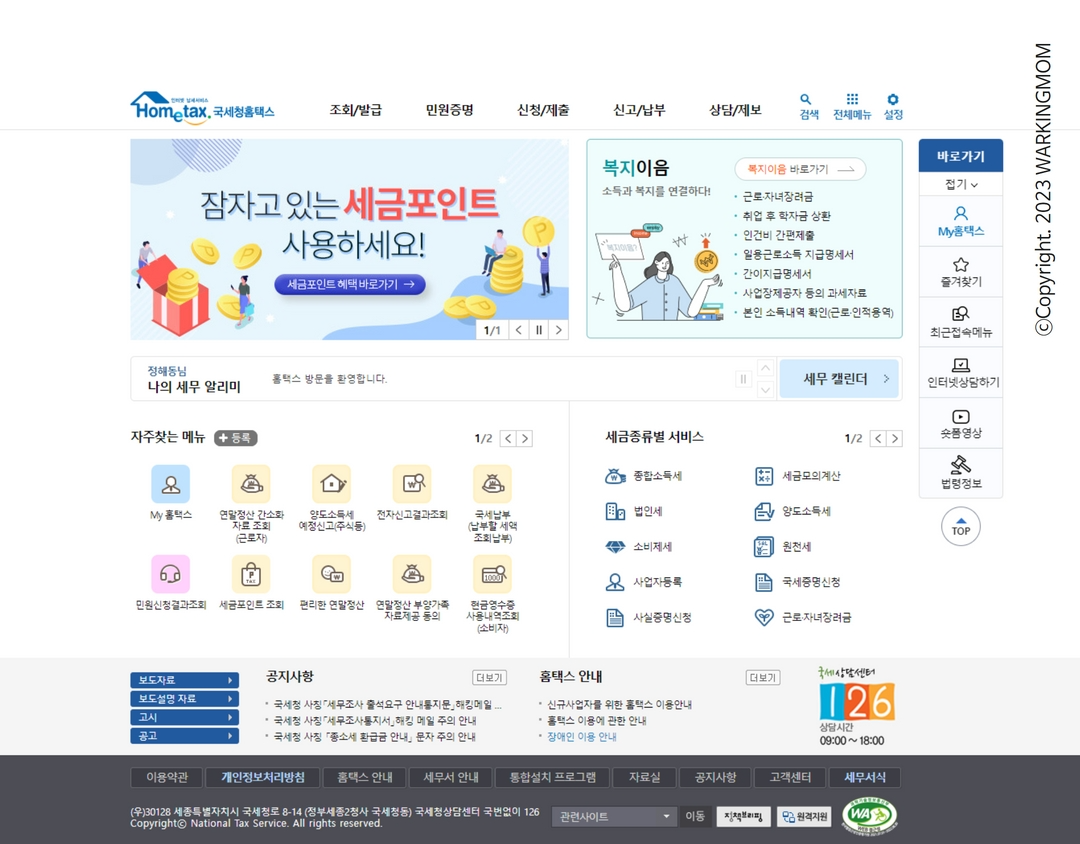1080x844 pixels.
Task: Open the 조회/발급 menu
Action: coord(355,110)
